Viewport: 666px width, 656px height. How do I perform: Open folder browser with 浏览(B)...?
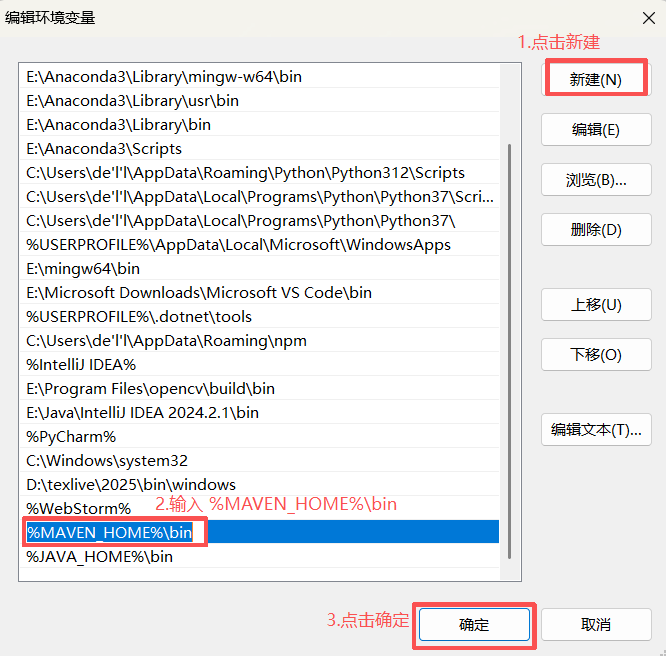(x=596, y=180)
